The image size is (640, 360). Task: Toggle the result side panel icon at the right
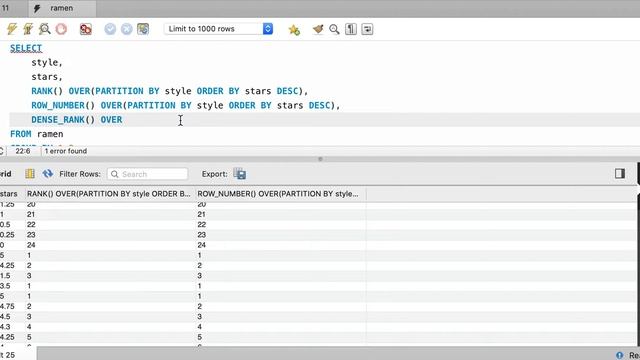[620, 173]
